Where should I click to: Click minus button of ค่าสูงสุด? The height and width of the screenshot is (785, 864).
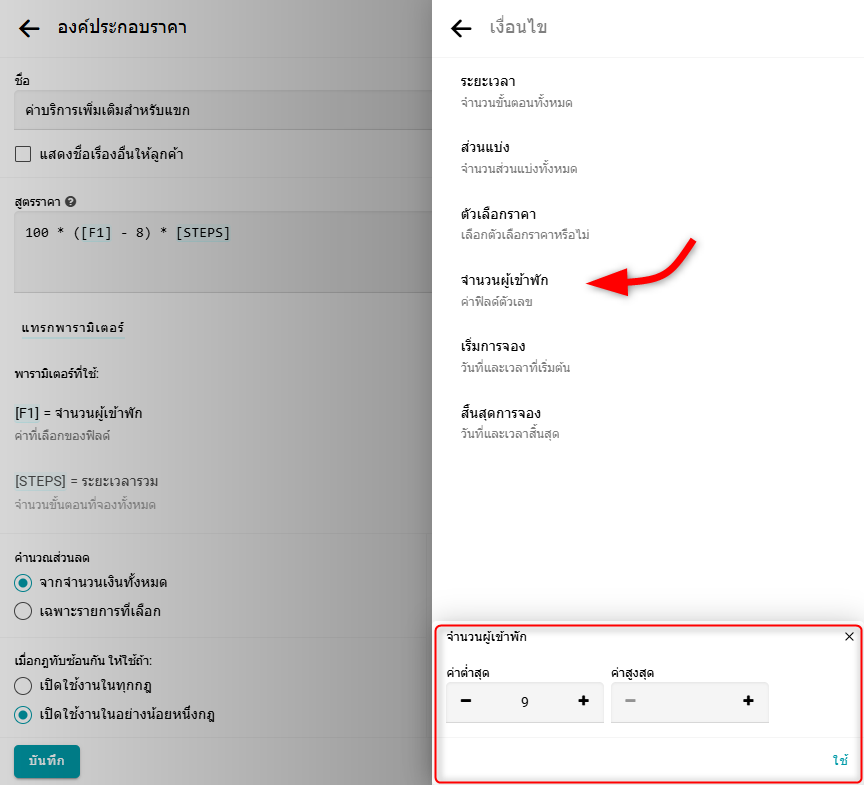click(630, 701)
